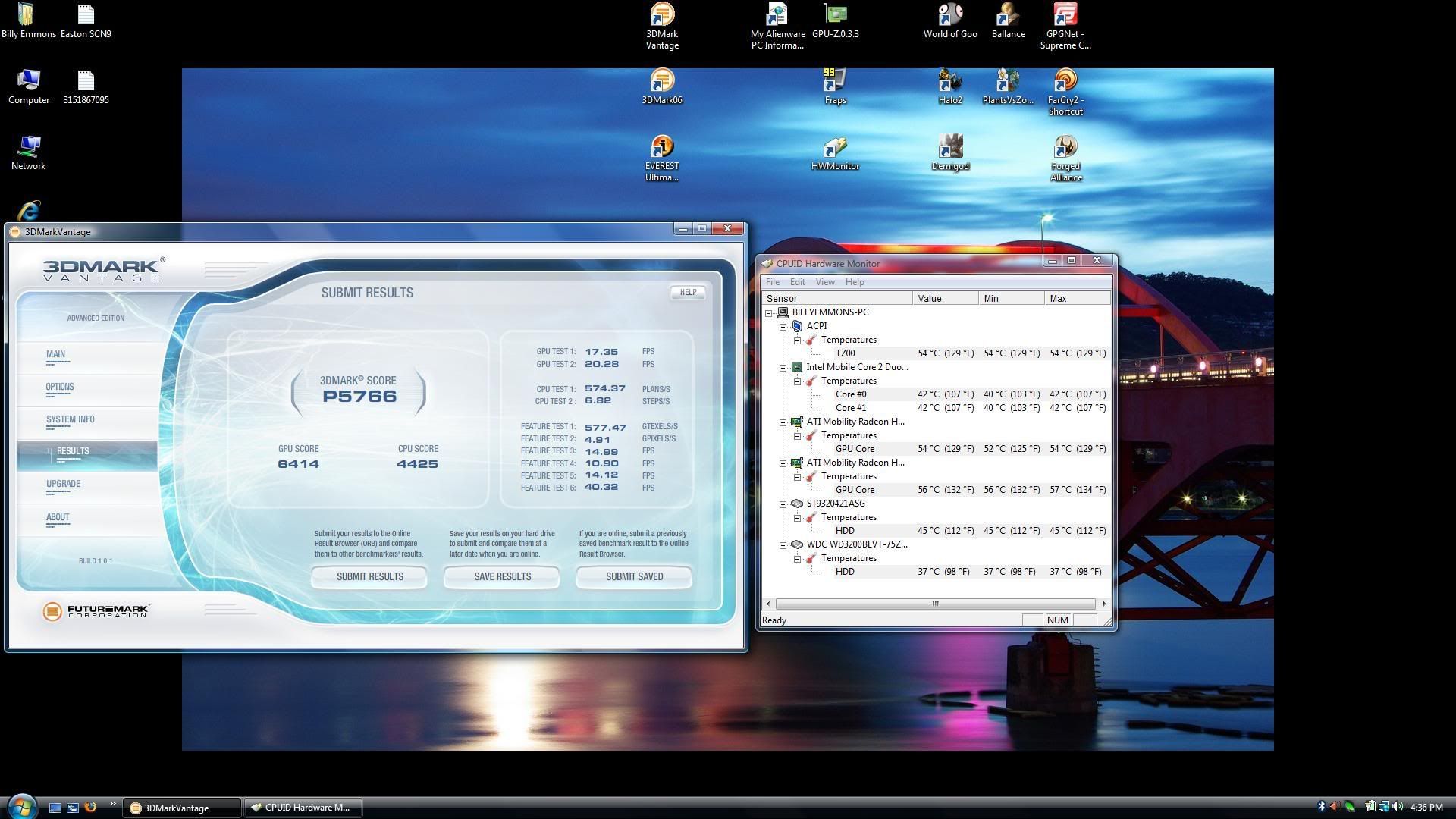1456x819 pixels.
Task: Open Edit menu in Hardware Monitor
Action: point(797,282)
